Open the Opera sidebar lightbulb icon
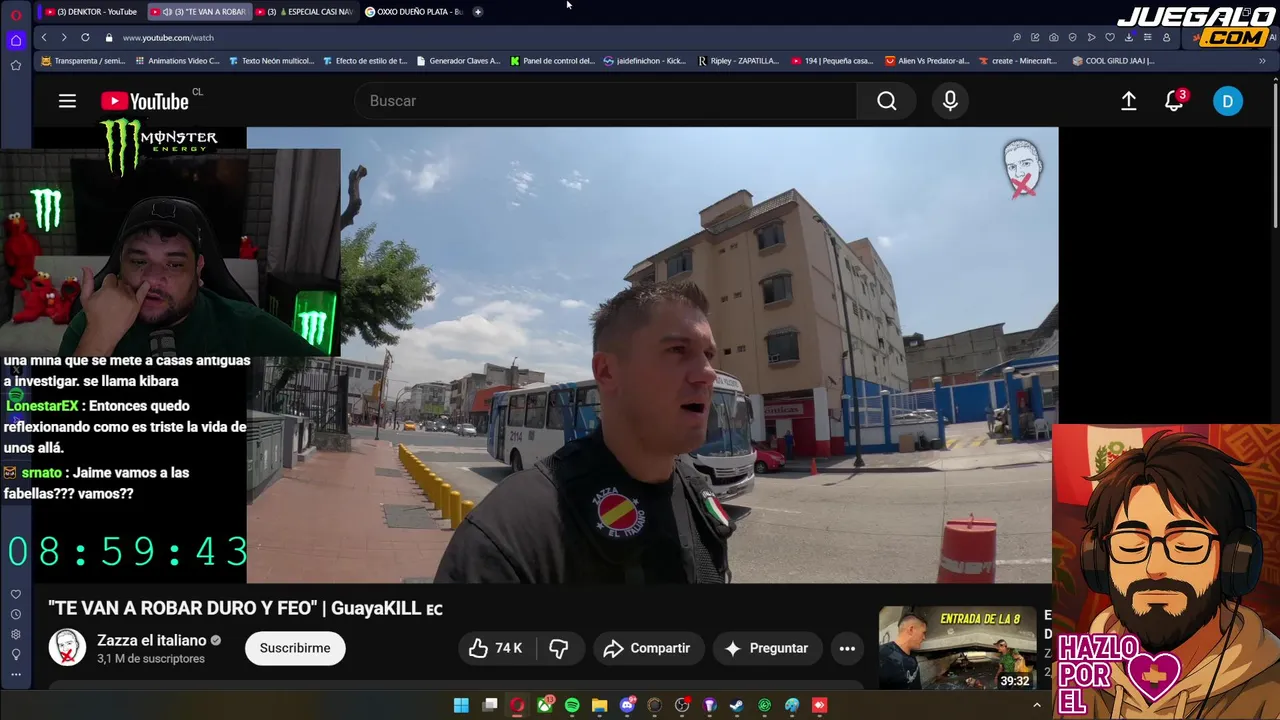 (x=16, y=654)
